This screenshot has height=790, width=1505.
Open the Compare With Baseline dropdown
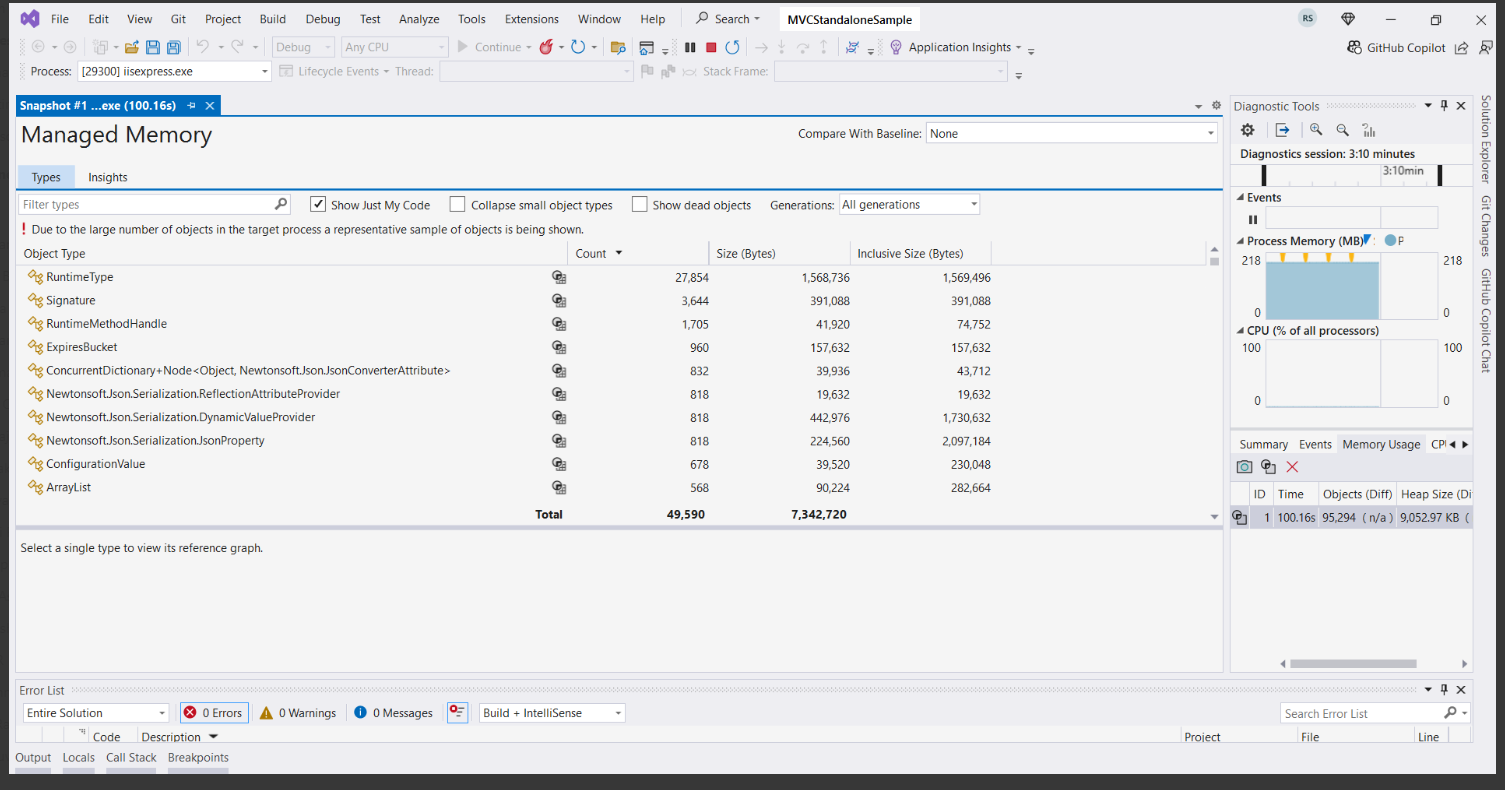1209,132
